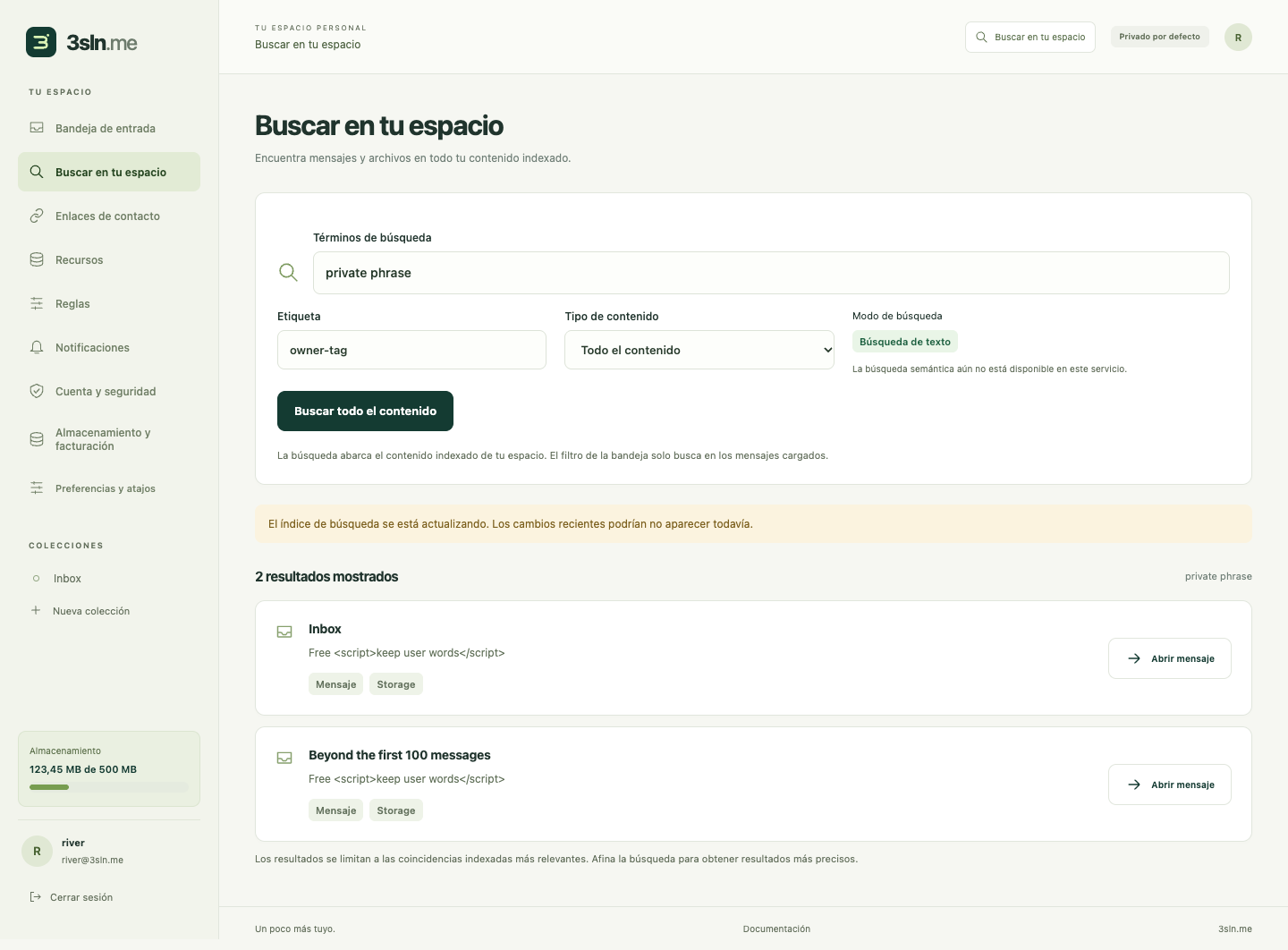This screenshot has height=950, width=1288.
Task: Click the Etiqueta input field
Action: click(x=411, y=350)
